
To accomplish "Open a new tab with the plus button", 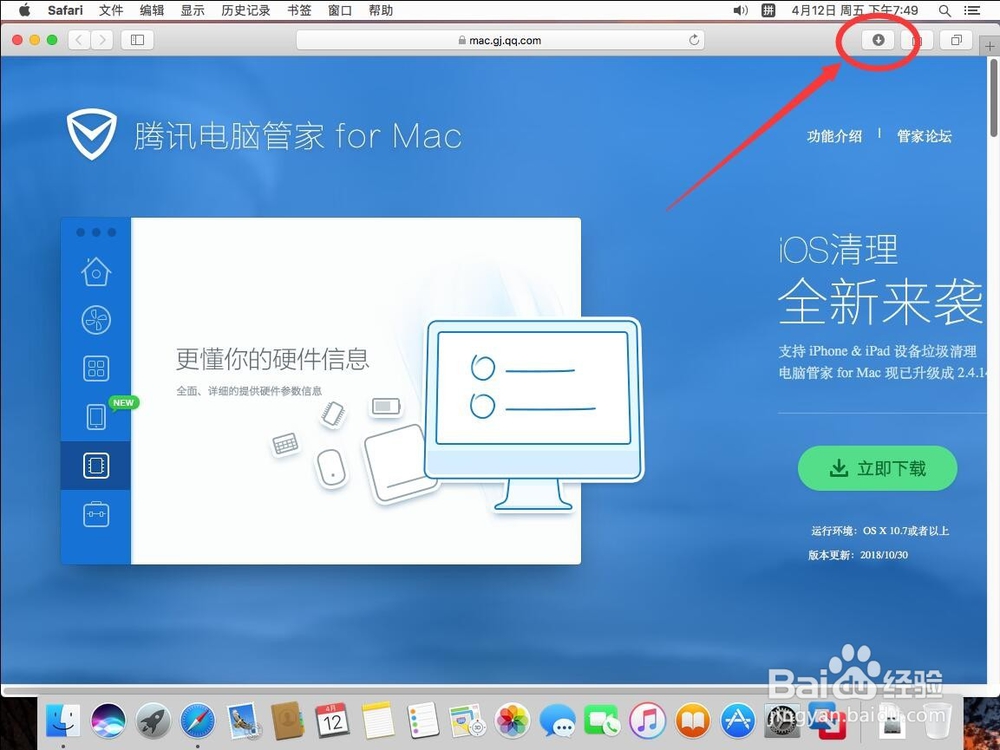I will tap(989, 46).
